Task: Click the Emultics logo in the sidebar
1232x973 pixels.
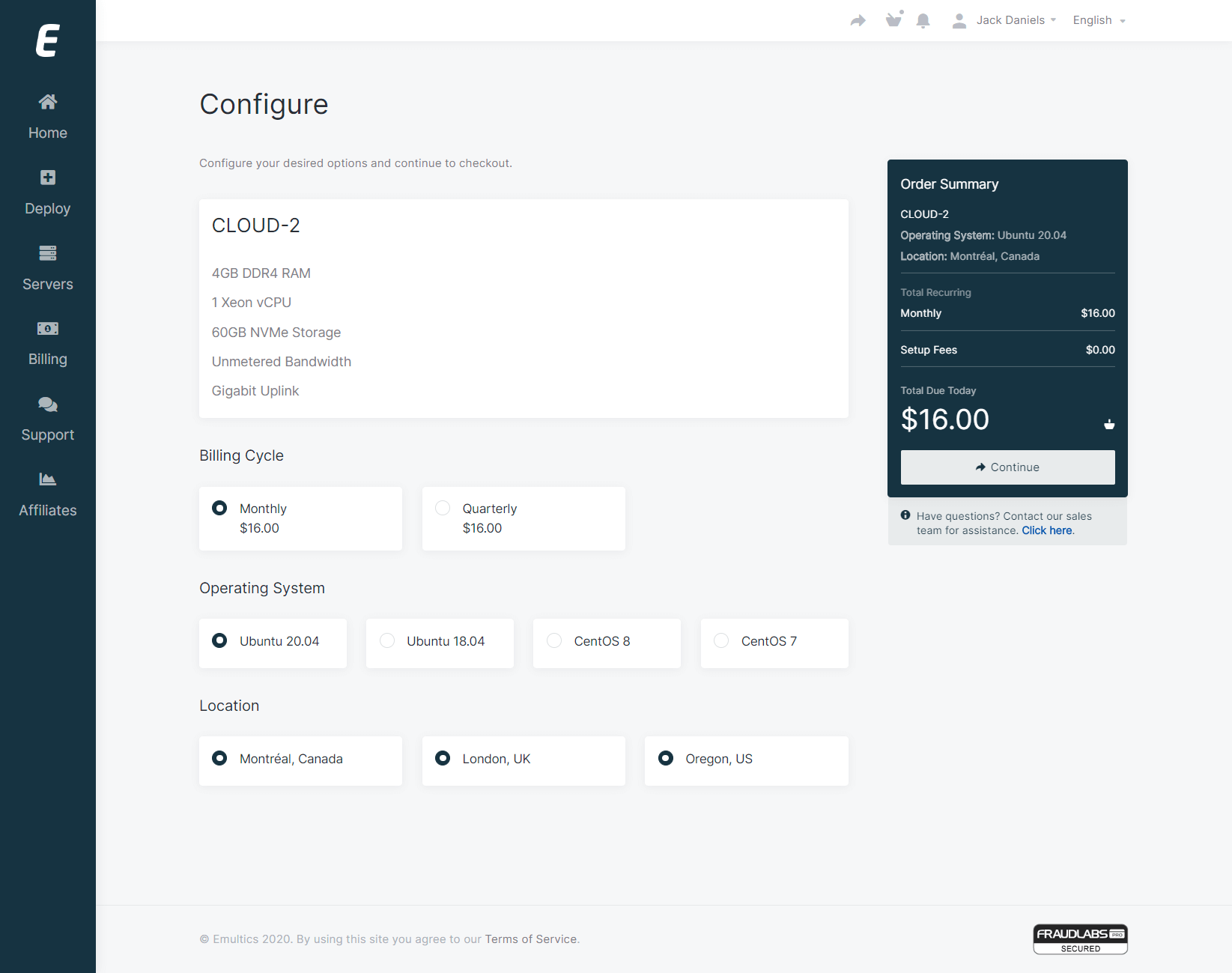Action: click(x=47, y=40)
